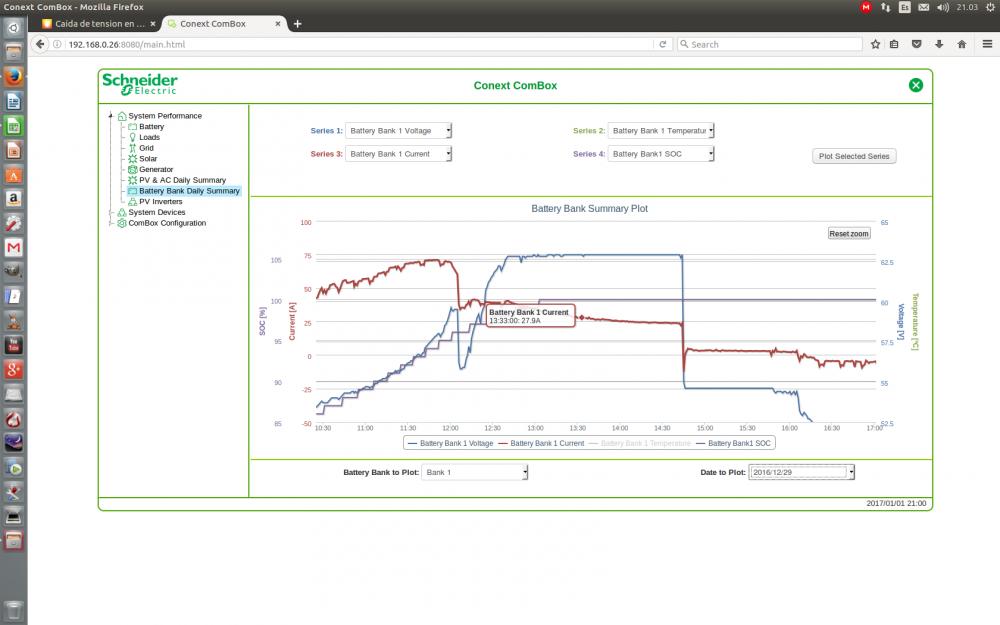
Task: Bookmark this page with the star icon
Action: (875, 44)
